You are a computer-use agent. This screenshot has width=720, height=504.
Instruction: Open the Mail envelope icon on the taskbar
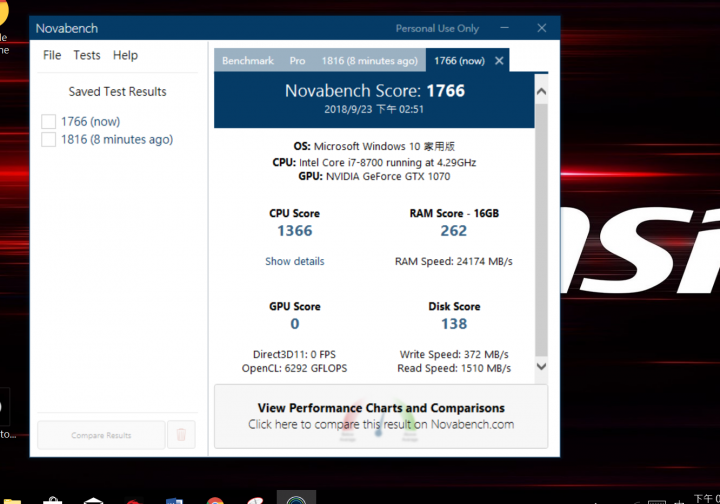[93, 500]
